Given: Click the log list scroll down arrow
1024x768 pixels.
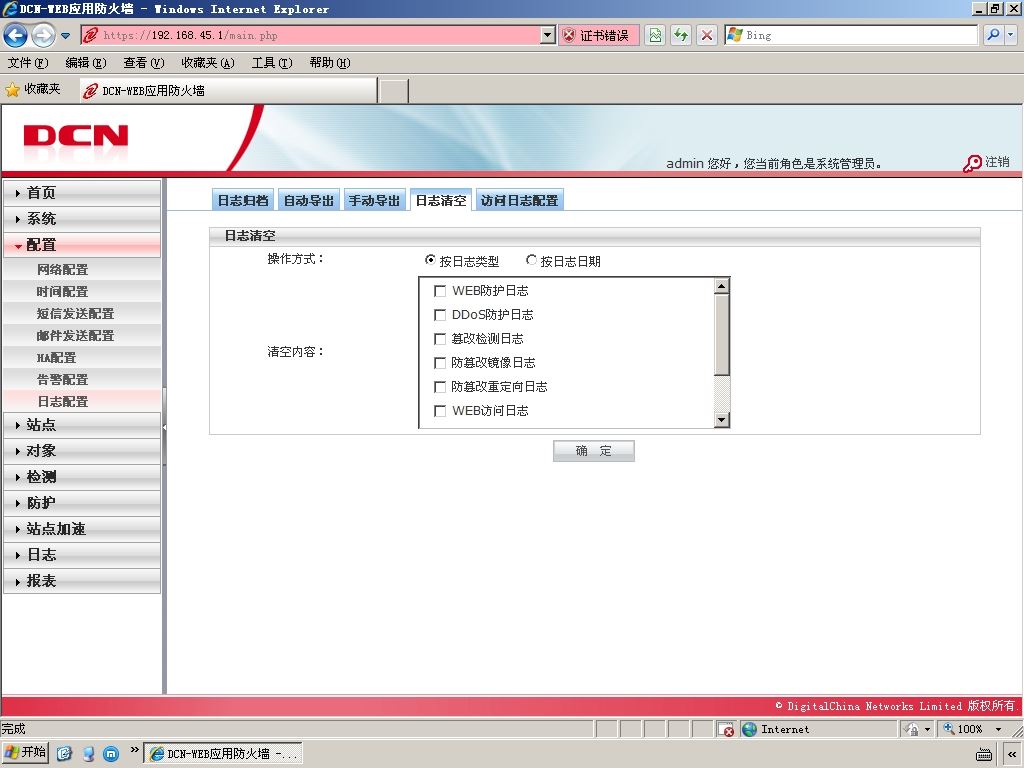Looking at the screenshot, I should pyautogui.click(x=722, y=420).
